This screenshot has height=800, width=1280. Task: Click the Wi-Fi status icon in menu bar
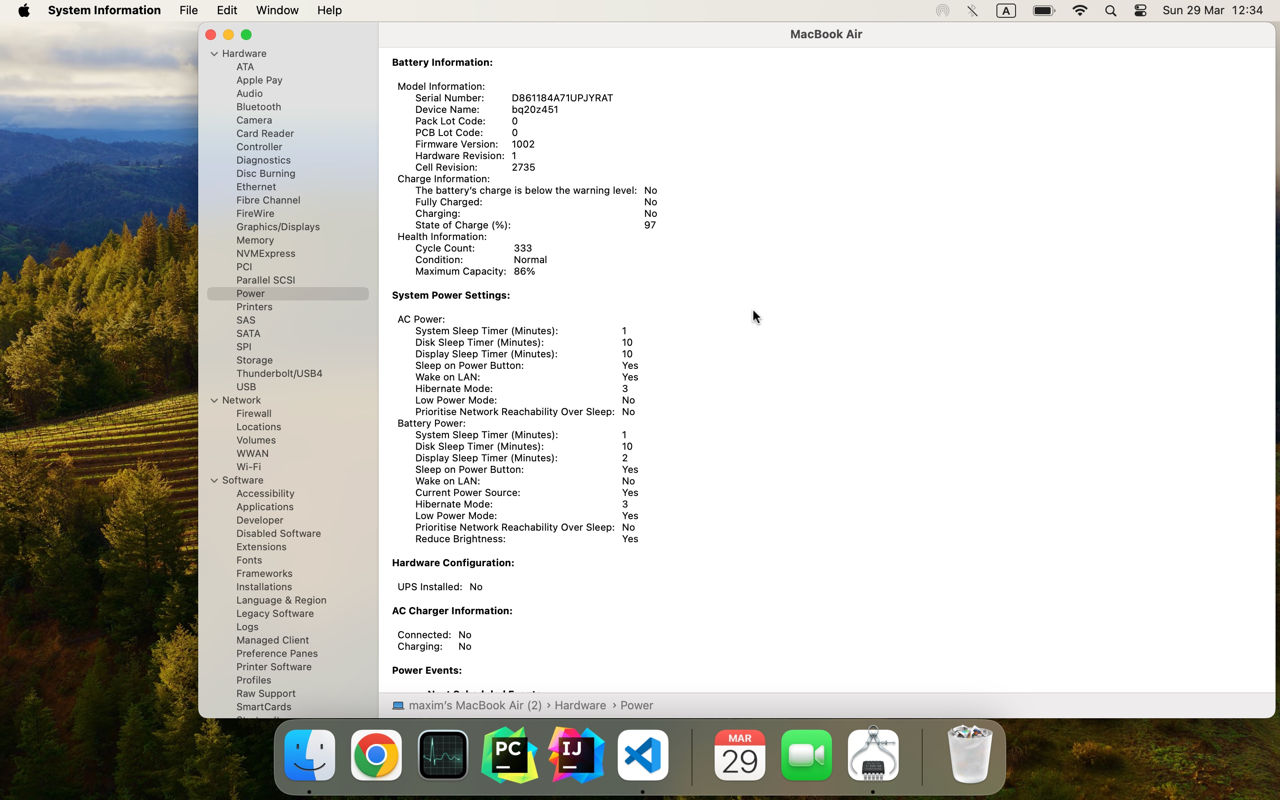tap(1080, 10)
